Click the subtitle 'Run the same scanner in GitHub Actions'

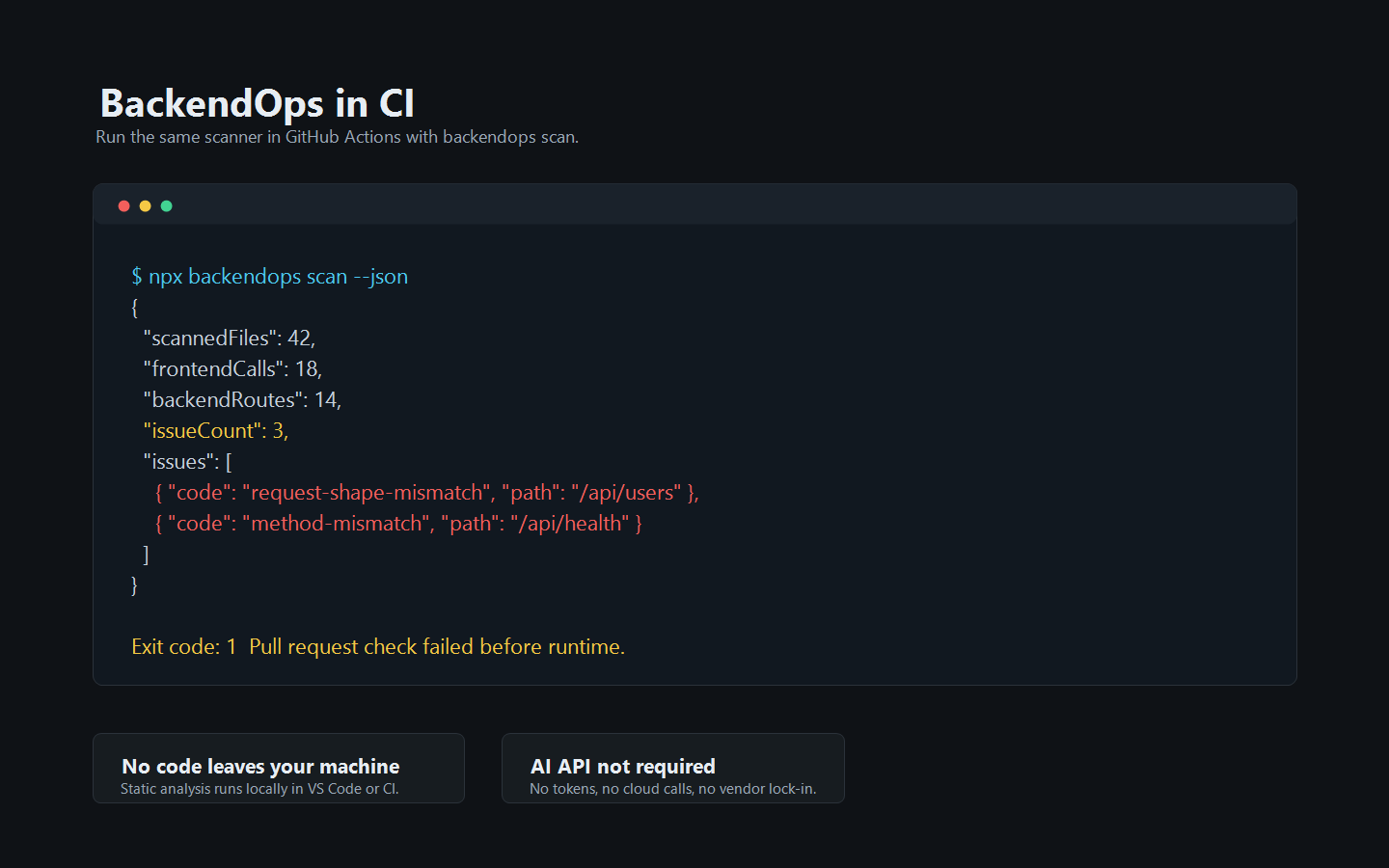coord(337,137)
